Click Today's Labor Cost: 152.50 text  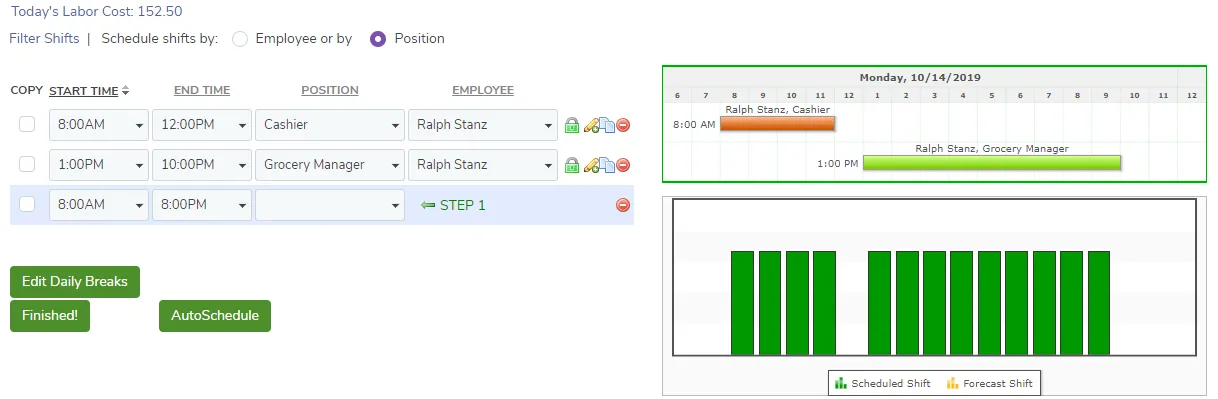coord(97,12)
